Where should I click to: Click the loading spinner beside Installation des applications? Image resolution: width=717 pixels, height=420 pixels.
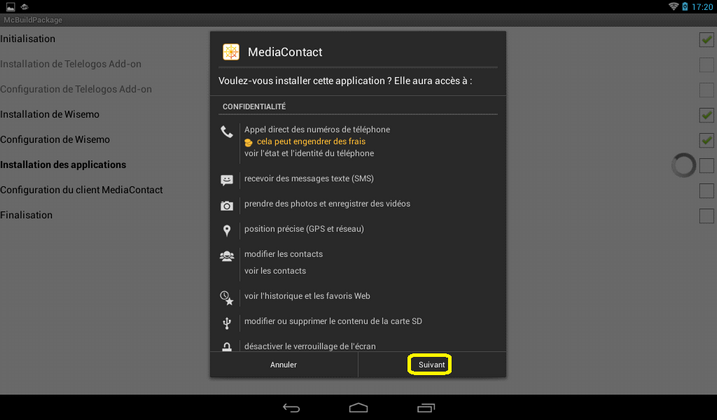[684, 165]
